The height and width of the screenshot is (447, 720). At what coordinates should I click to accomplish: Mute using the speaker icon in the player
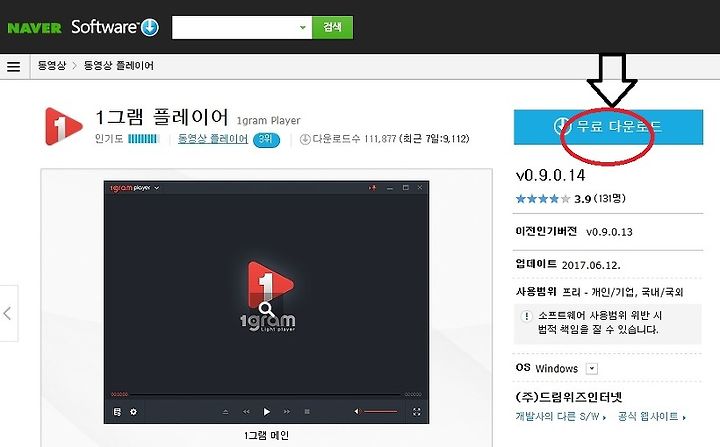pos(358,412)
